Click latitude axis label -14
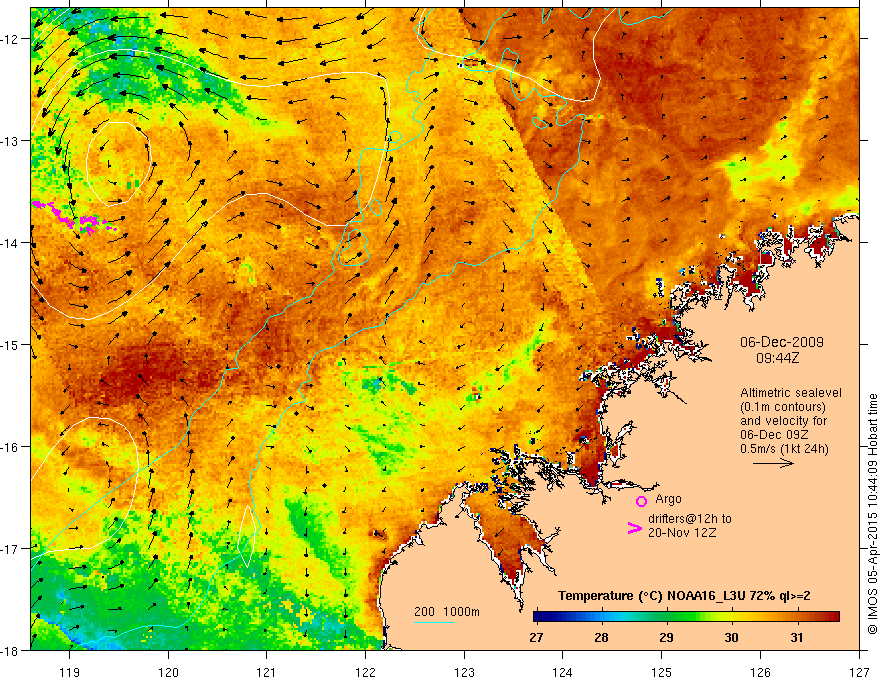 tap(10, 243)
